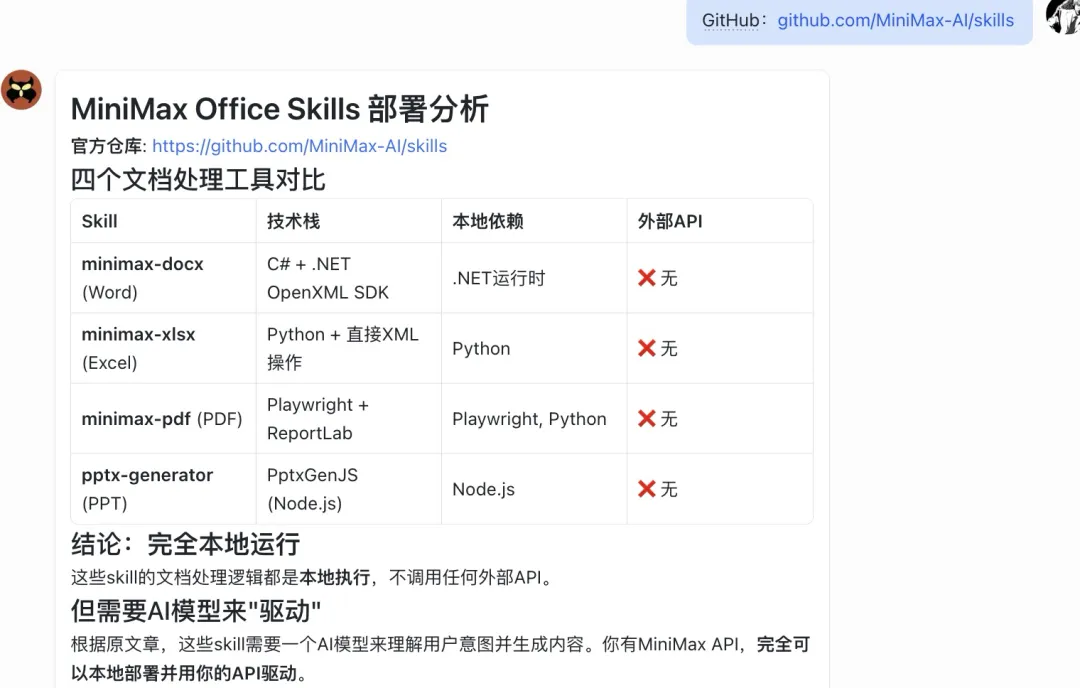Select the "minimax-docx (Word)" cell
This screenshot has width=1080, height=688.
click(164, 278)
